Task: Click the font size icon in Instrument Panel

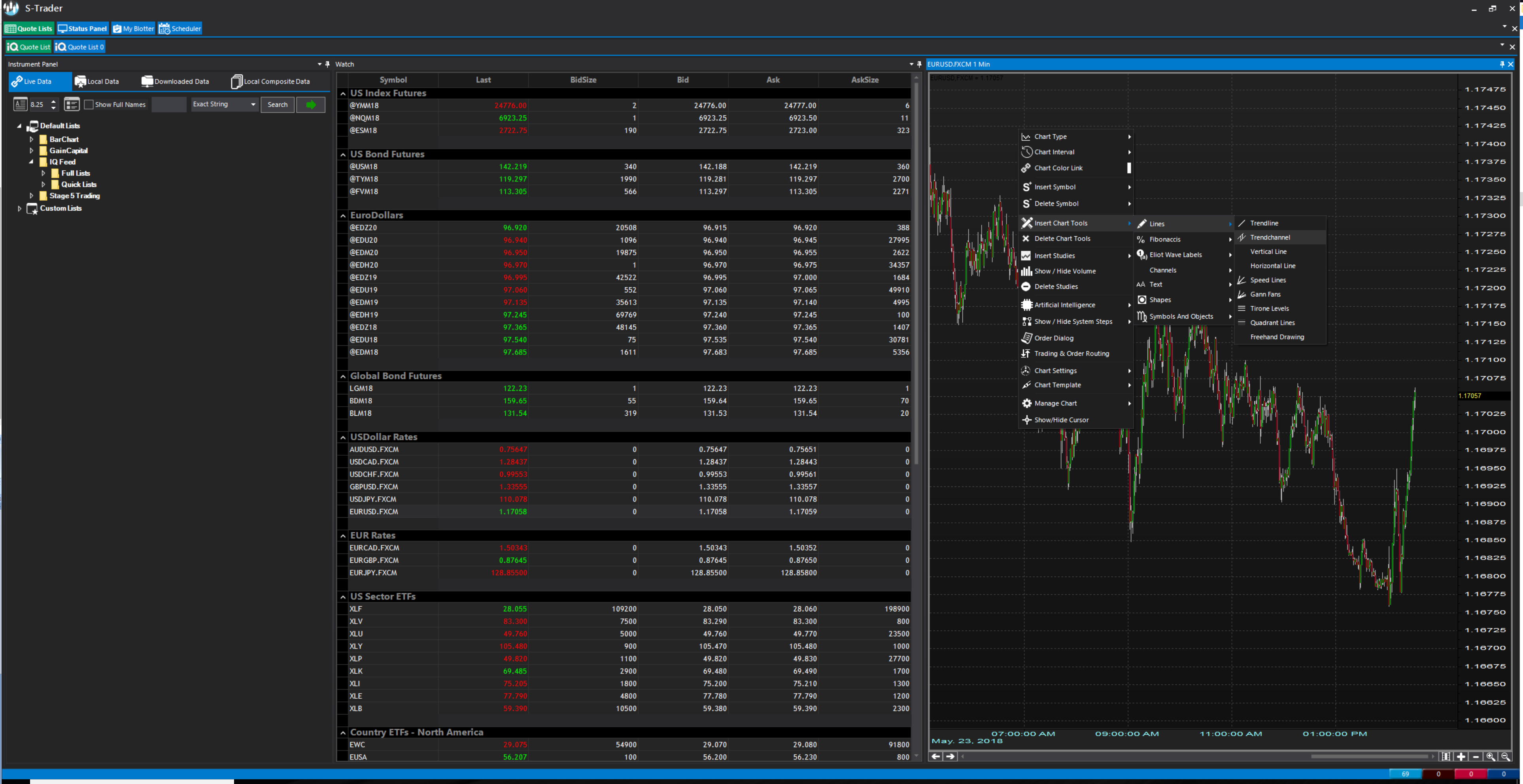Action: tap(20, 105)
